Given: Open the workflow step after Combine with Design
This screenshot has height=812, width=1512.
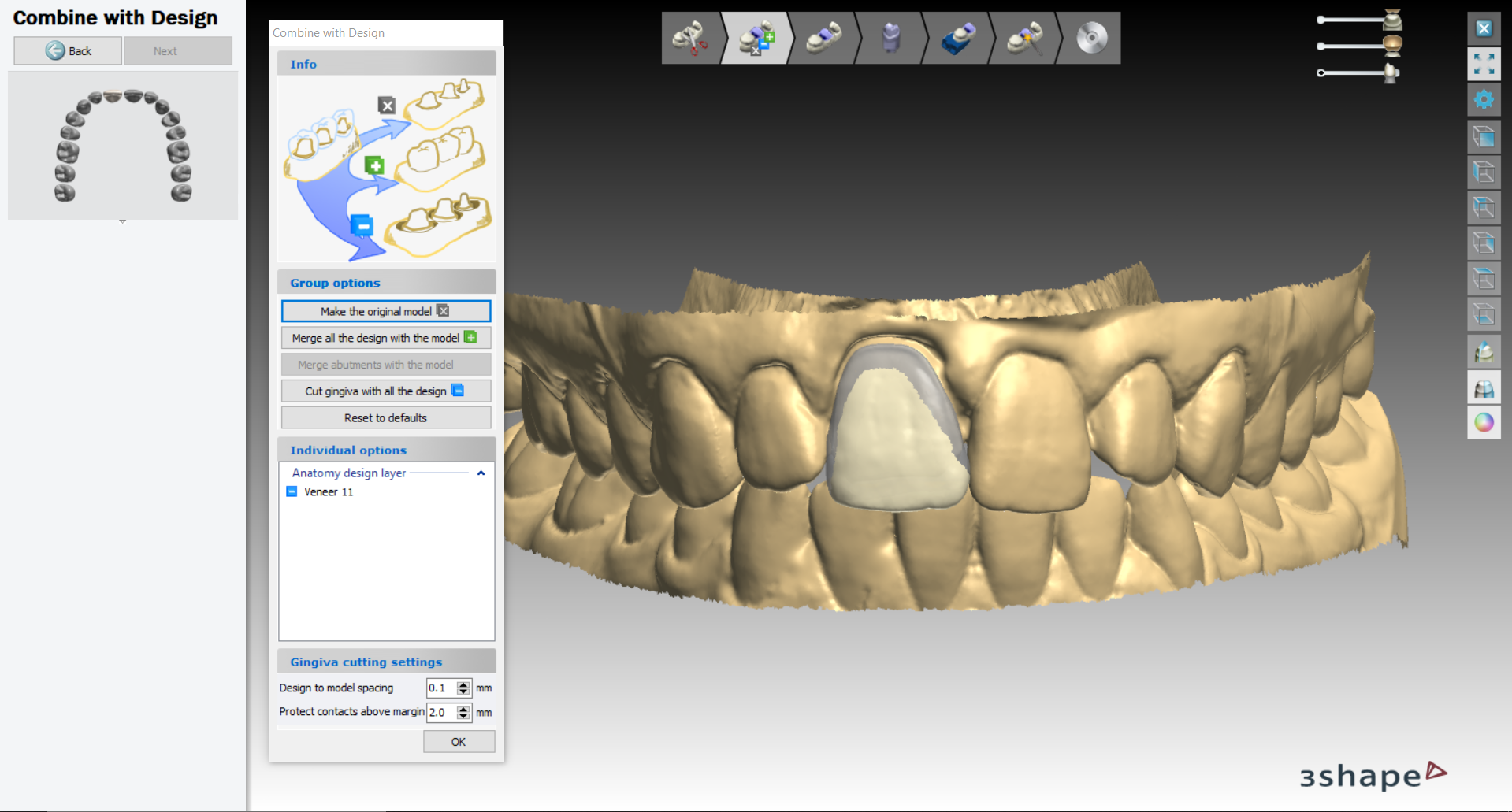Looking at the screenshot, I should pyautogui.click(x=824, y=38).
